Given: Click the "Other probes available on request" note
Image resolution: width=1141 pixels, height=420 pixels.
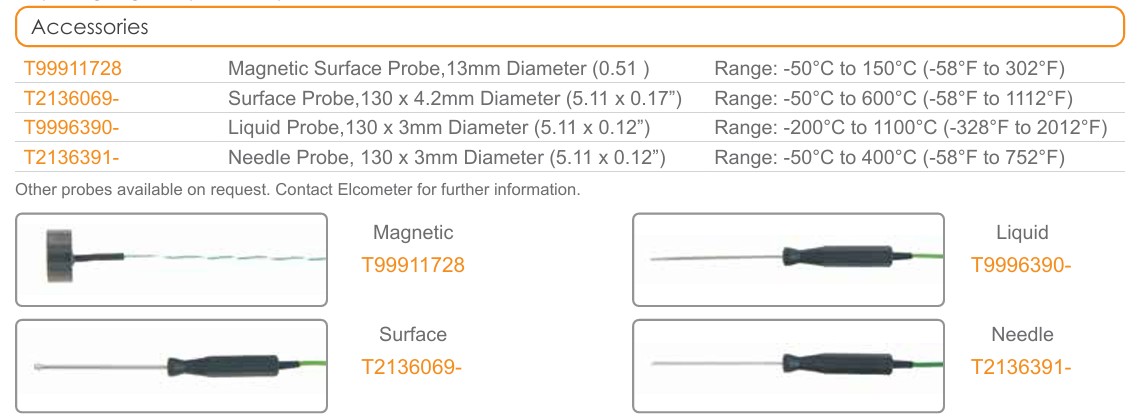Looking at the screenshot, I should click(298, 189).
